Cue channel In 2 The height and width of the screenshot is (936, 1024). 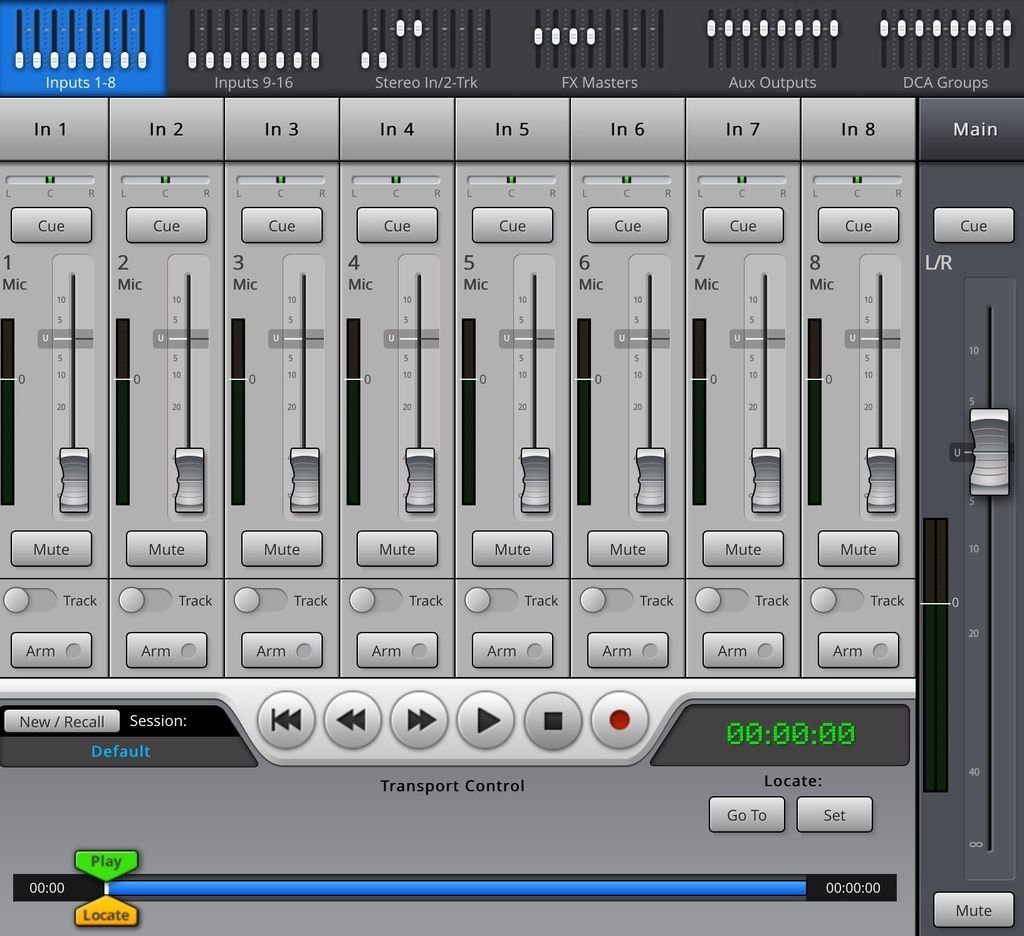[167, 225]
